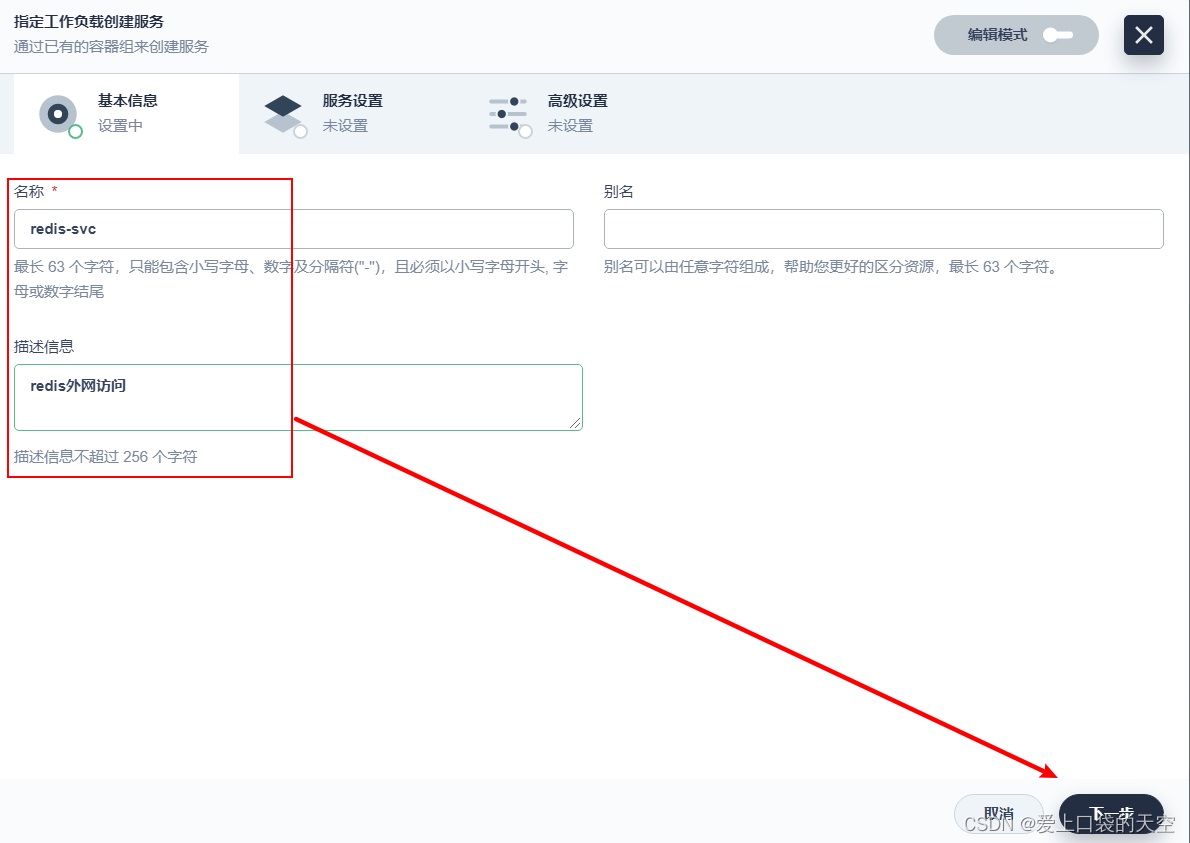Switch to the 服务设置 step tab
Image resolution: width=1190 pixels, height=843 pixels.
coord(352,101)
